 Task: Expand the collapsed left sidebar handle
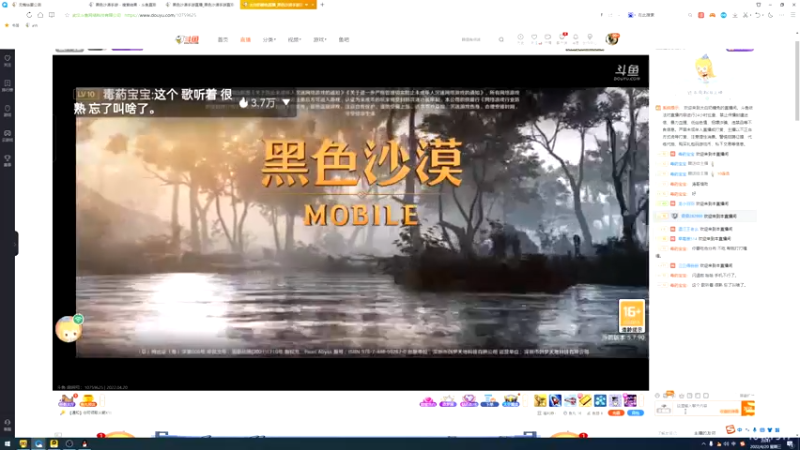click(16, 243)
